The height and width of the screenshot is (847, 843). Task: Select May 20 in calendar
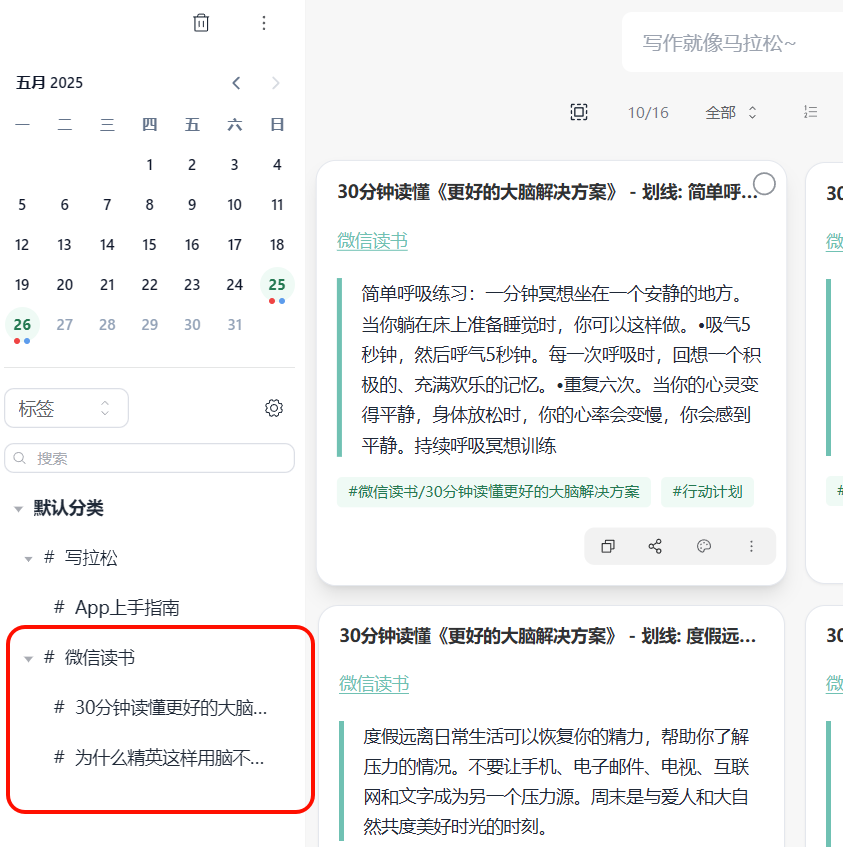tap(65, 285)
